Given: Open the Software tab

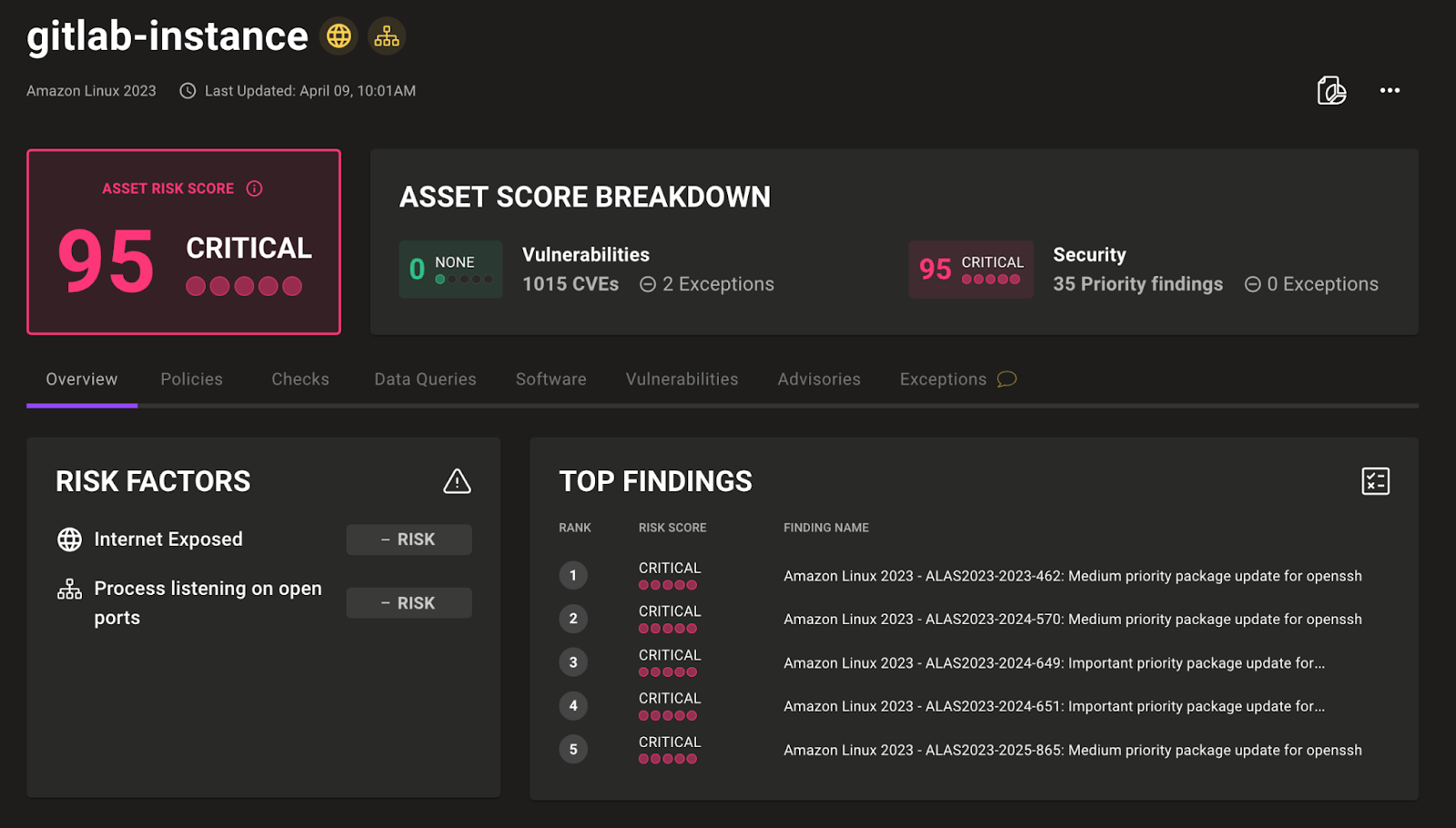Looking at the screenshot, I should [x=551, y=379].
